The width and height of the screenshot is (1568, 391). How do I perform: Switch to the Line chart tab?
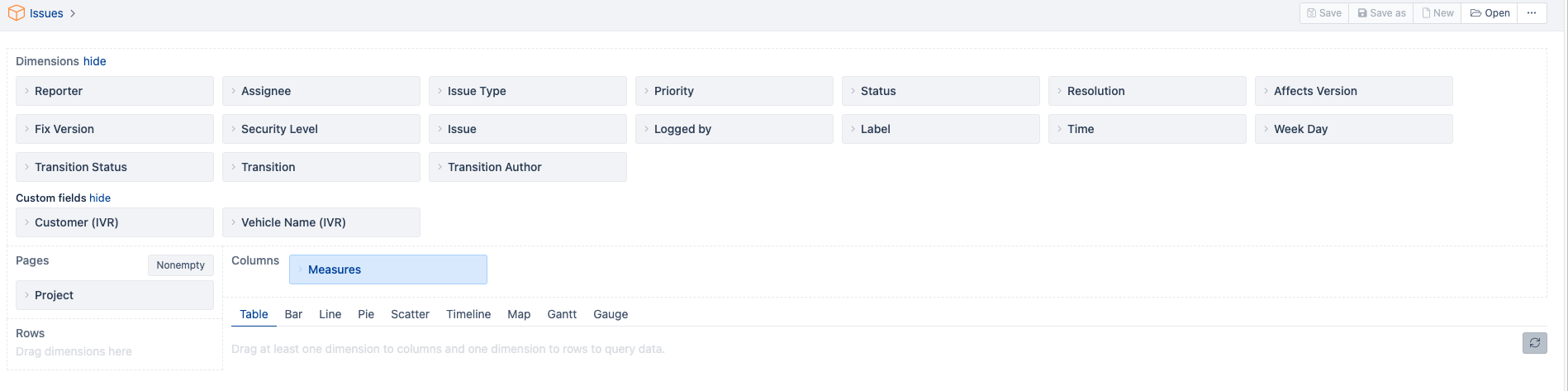330,314
